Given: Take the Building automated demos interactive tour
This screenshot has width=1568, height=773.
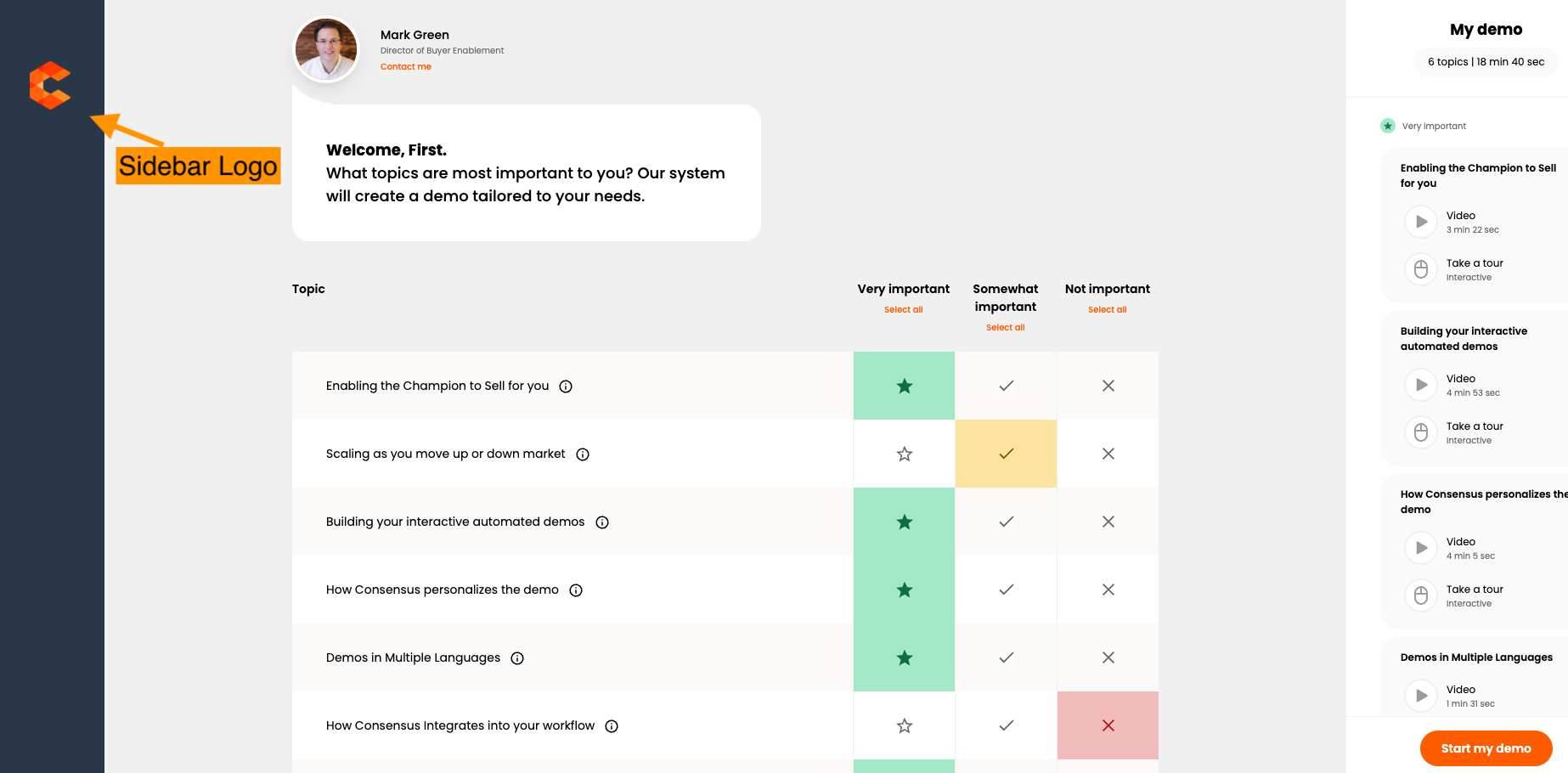Looking at the screenshot, I should click(x=1421, y=432).
